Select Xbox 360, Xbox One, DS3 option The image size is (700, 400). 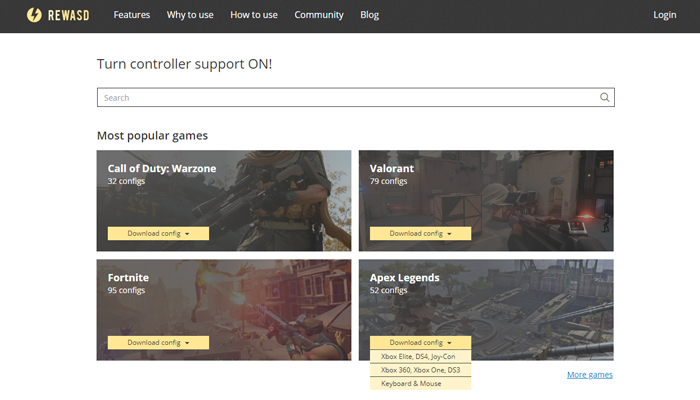pos(421,370)
